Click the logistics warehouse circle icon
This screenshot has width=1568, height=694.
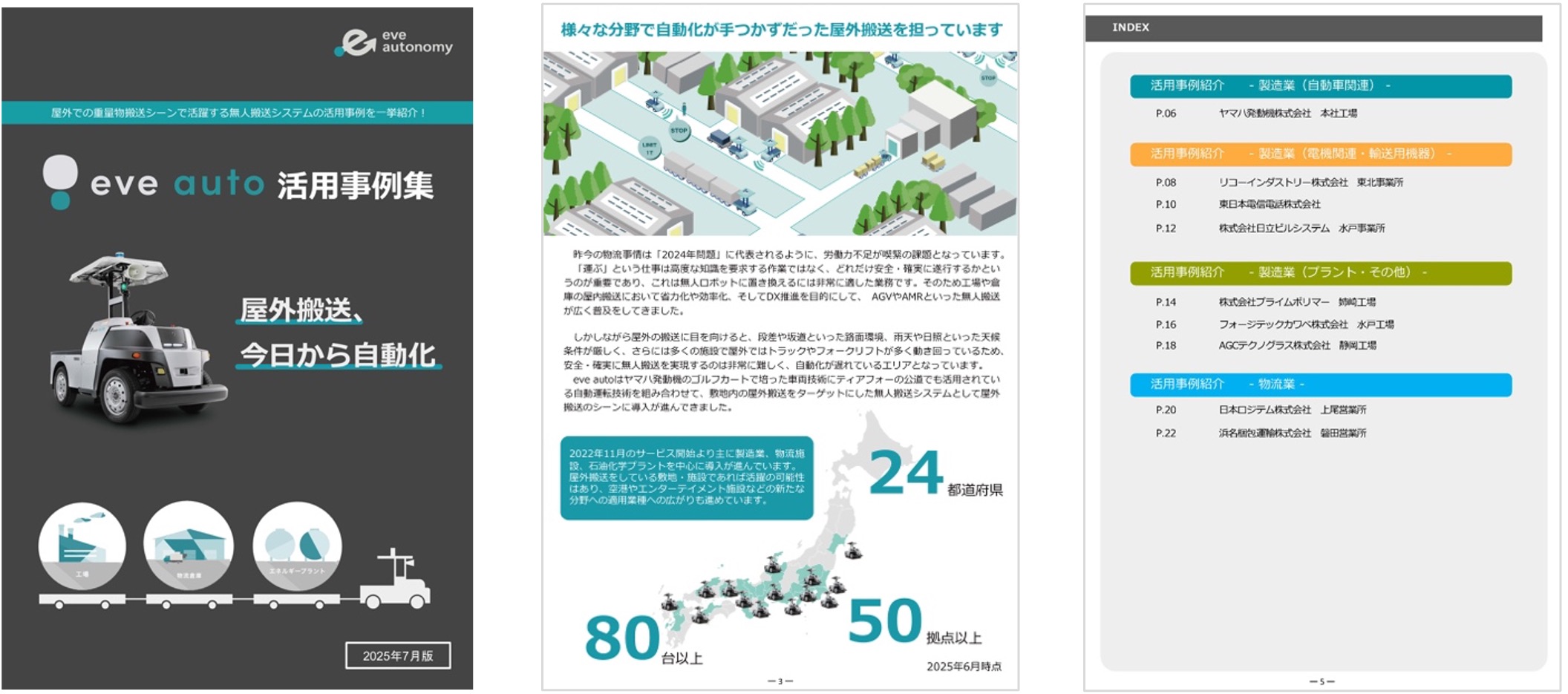coord(189,546)
